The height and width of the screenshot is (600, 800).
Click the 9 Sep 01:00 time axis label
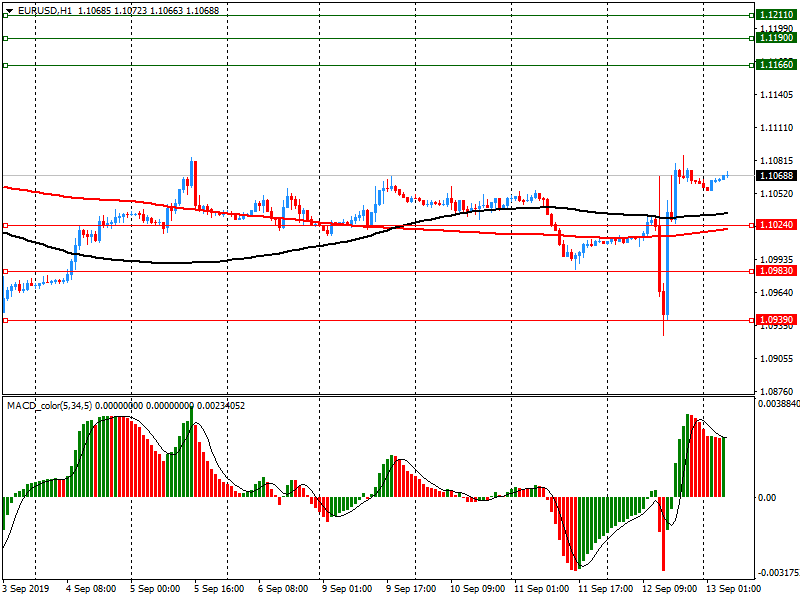point(347,589)
